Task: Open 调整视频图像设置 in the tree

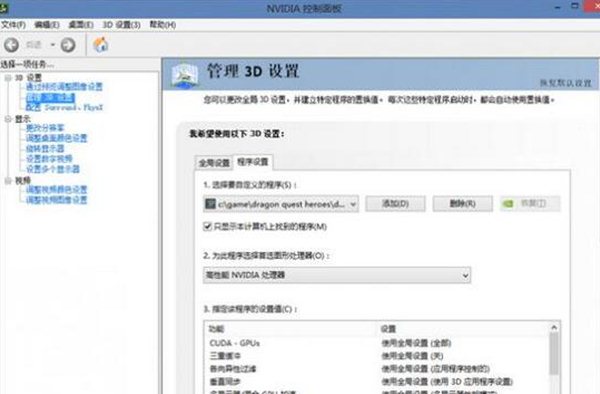Action: tap(56, 200)
